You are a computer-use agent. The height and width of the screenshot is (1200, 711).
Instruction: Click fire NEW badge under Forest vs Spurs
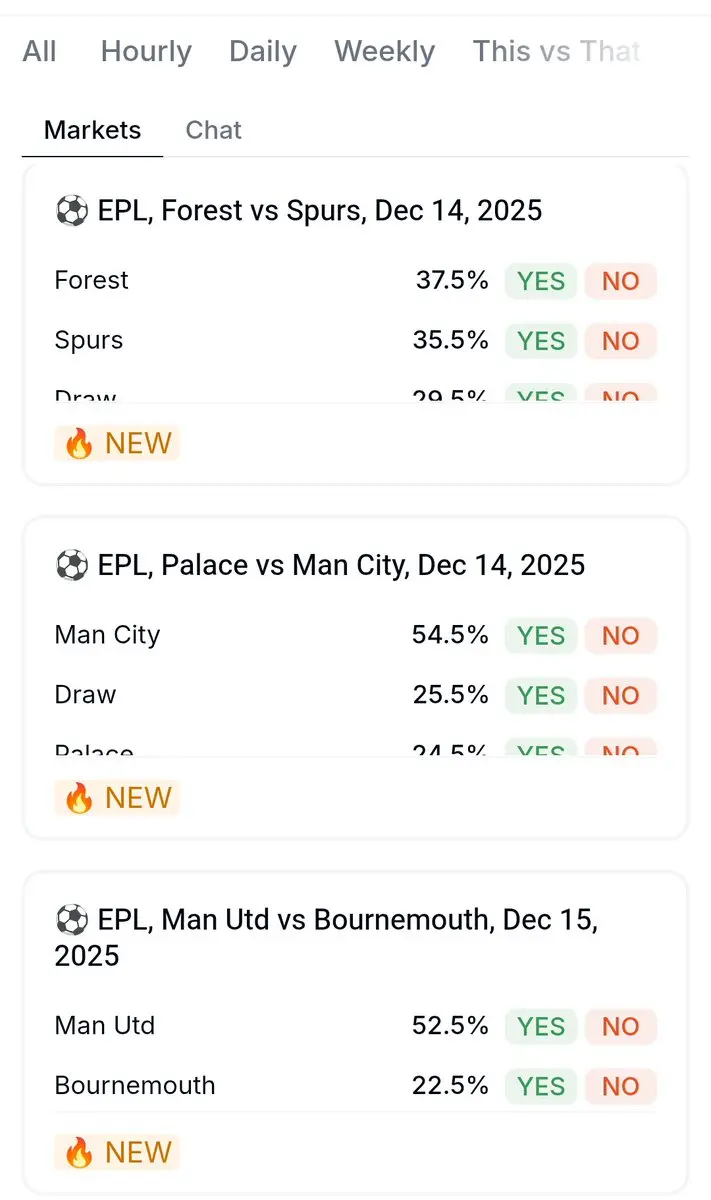[117, 443]
